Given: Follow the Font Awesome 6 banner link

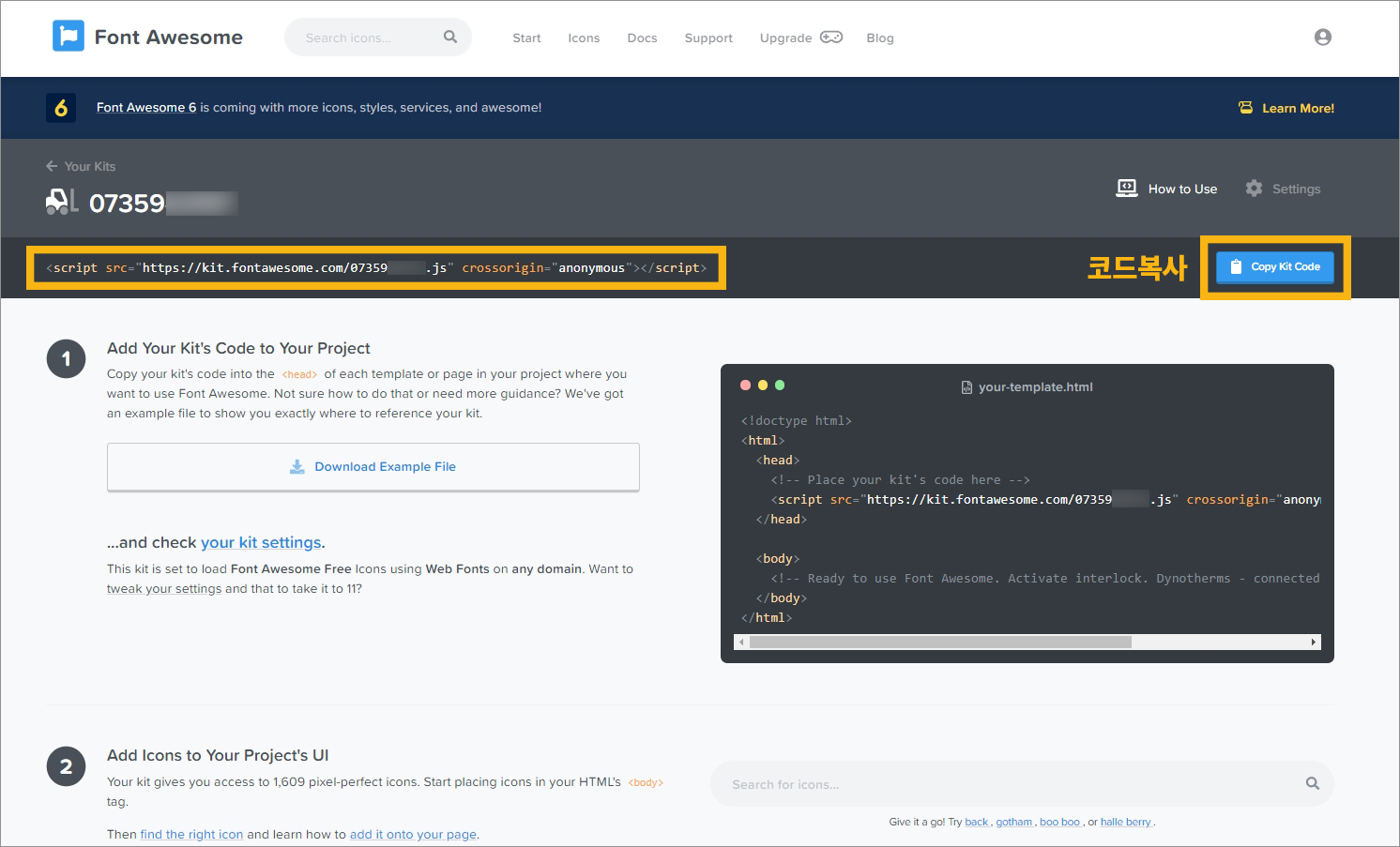Looking at the screenshot, I should (146, 108).
